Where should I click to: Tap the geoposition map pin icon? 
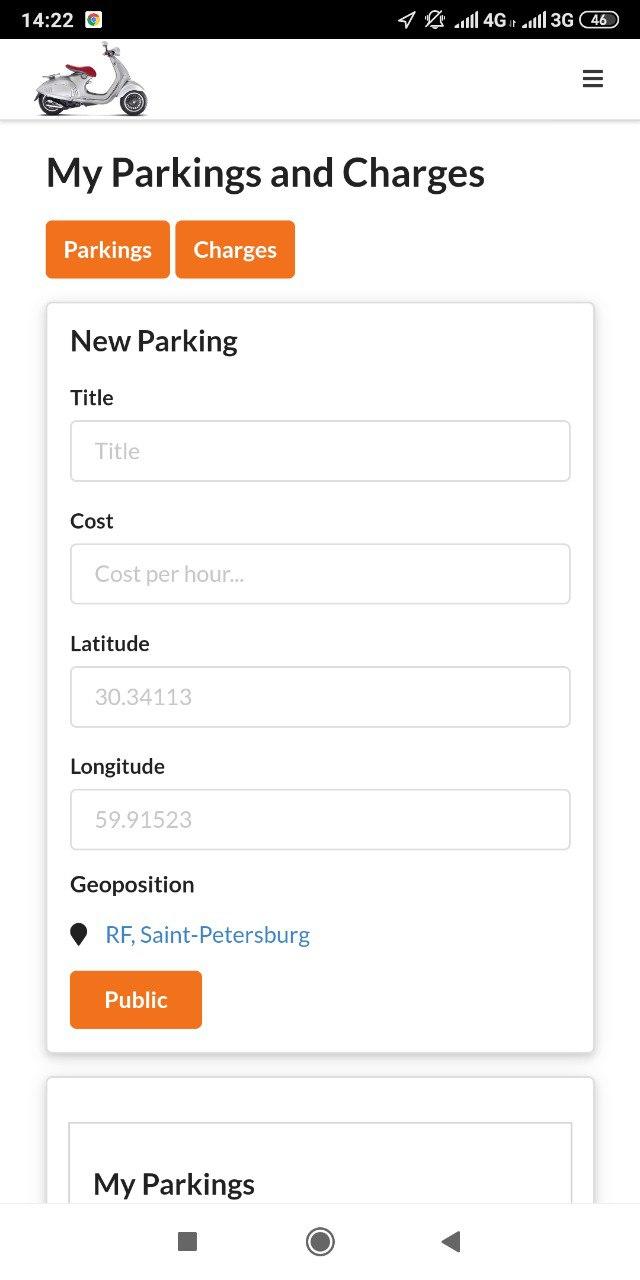(x=79, y=935)
